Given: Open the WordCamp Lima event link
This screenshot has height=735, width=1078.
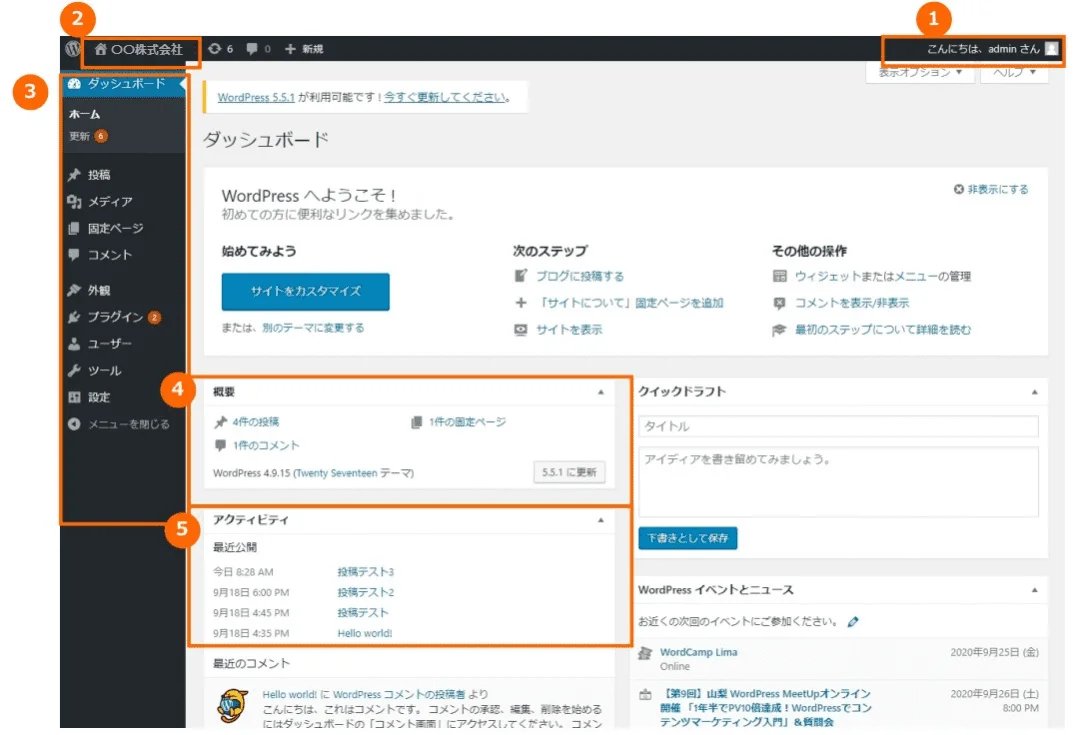Looking at the screenshot, I should point(698,652).
